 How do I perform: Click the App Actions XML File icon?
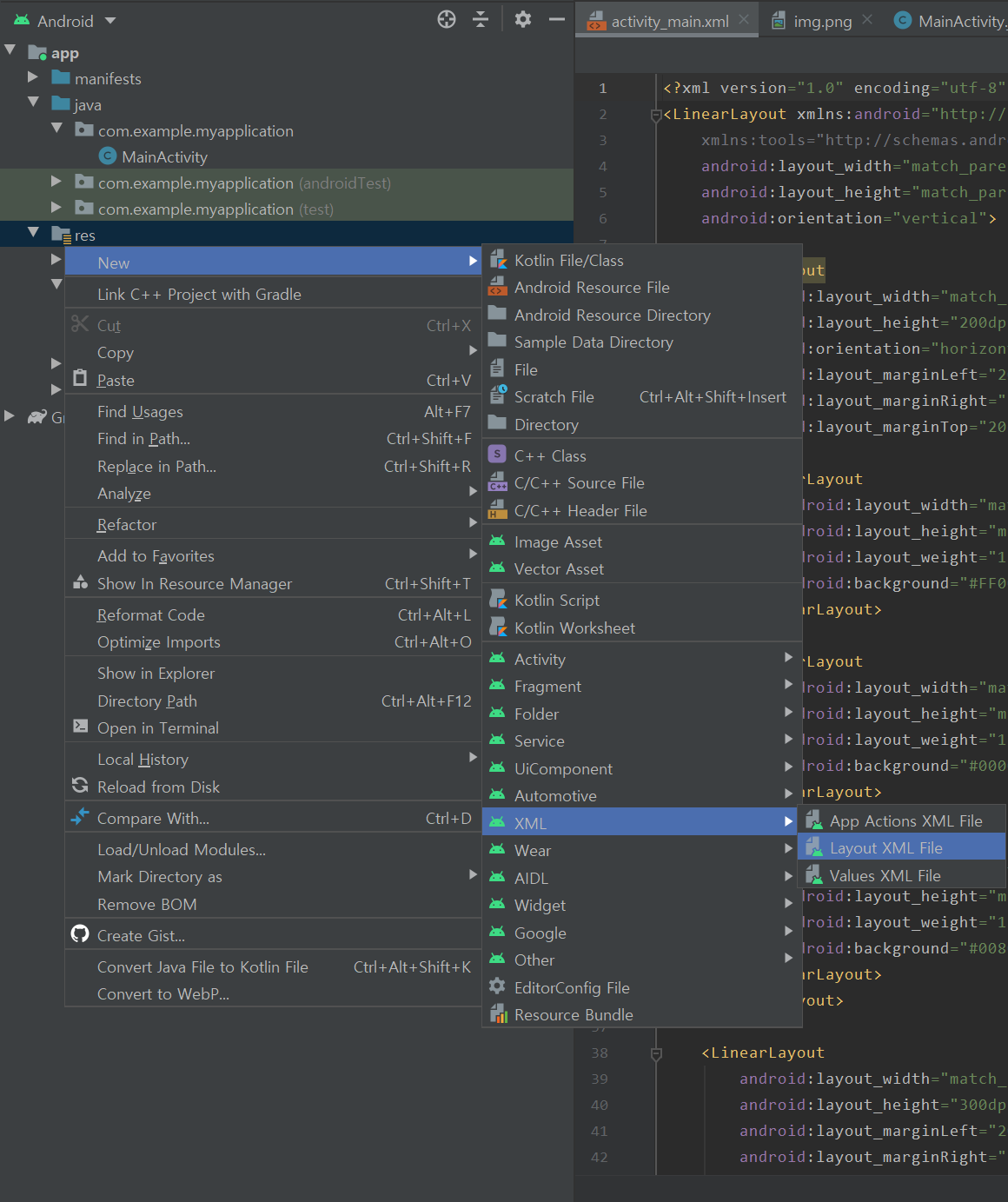coord(814,820)
